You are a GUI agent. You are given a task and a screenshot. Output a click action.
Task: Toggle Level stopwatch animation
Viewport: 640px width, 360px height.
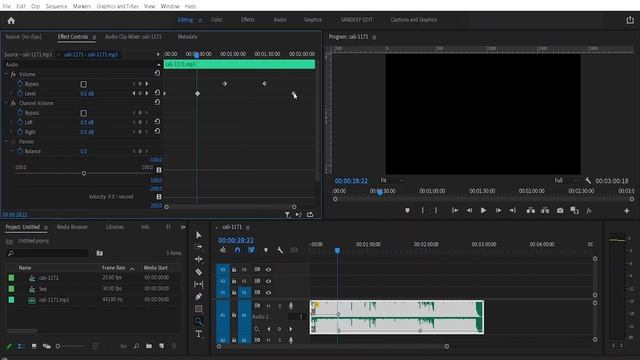tap(20, 93)
